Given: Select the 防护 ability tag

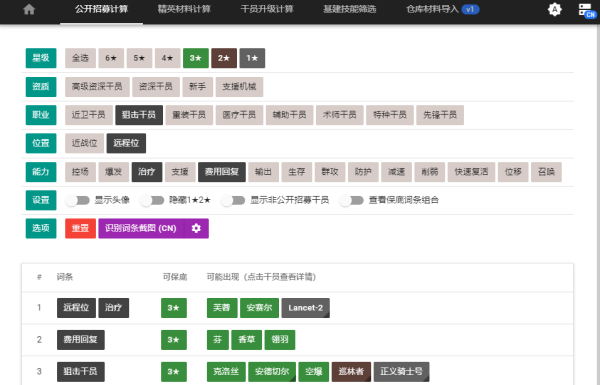Looking at the screenshot, I should pyautogui.click(x=363, y=172).
